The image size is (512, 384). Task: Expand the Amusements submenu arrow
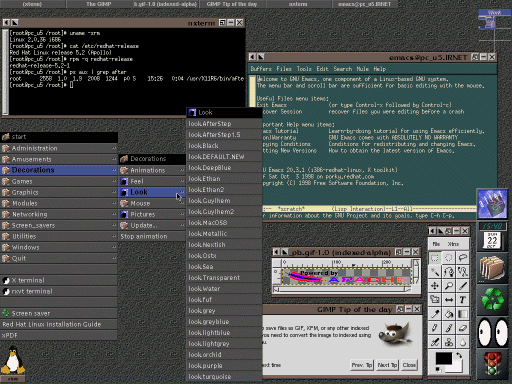click(x=114, y=159)
